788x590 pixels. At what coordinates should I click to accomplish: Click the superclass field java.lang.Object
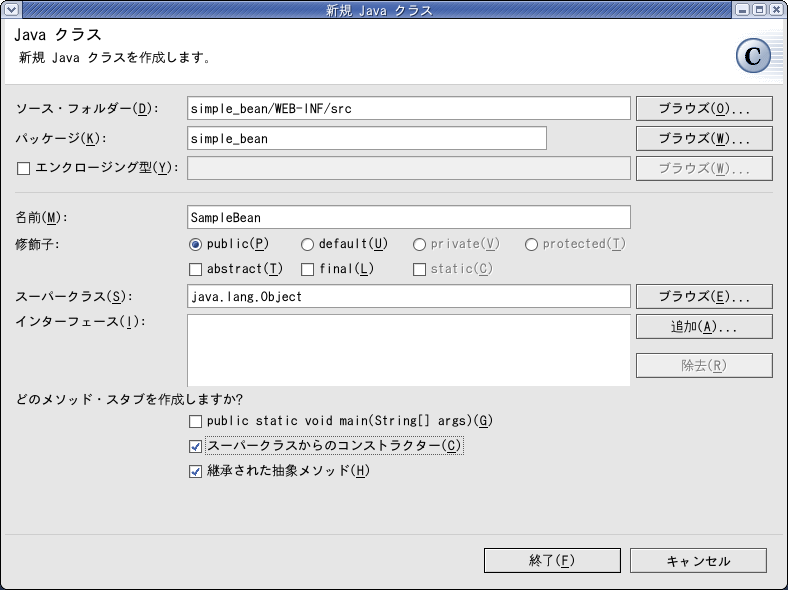click(409, 297)
